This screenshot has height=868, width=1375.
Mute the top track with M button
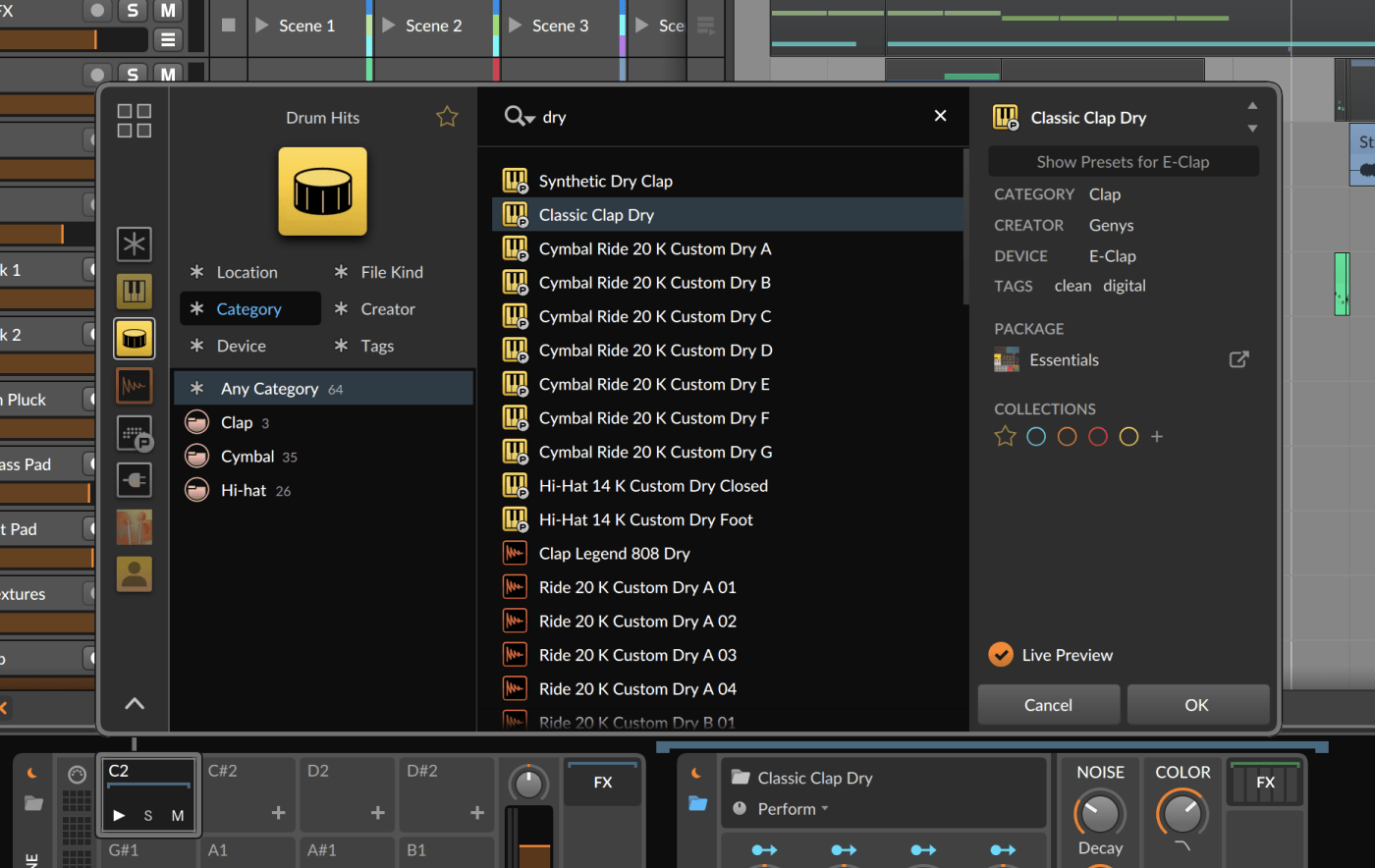(168, 10)
